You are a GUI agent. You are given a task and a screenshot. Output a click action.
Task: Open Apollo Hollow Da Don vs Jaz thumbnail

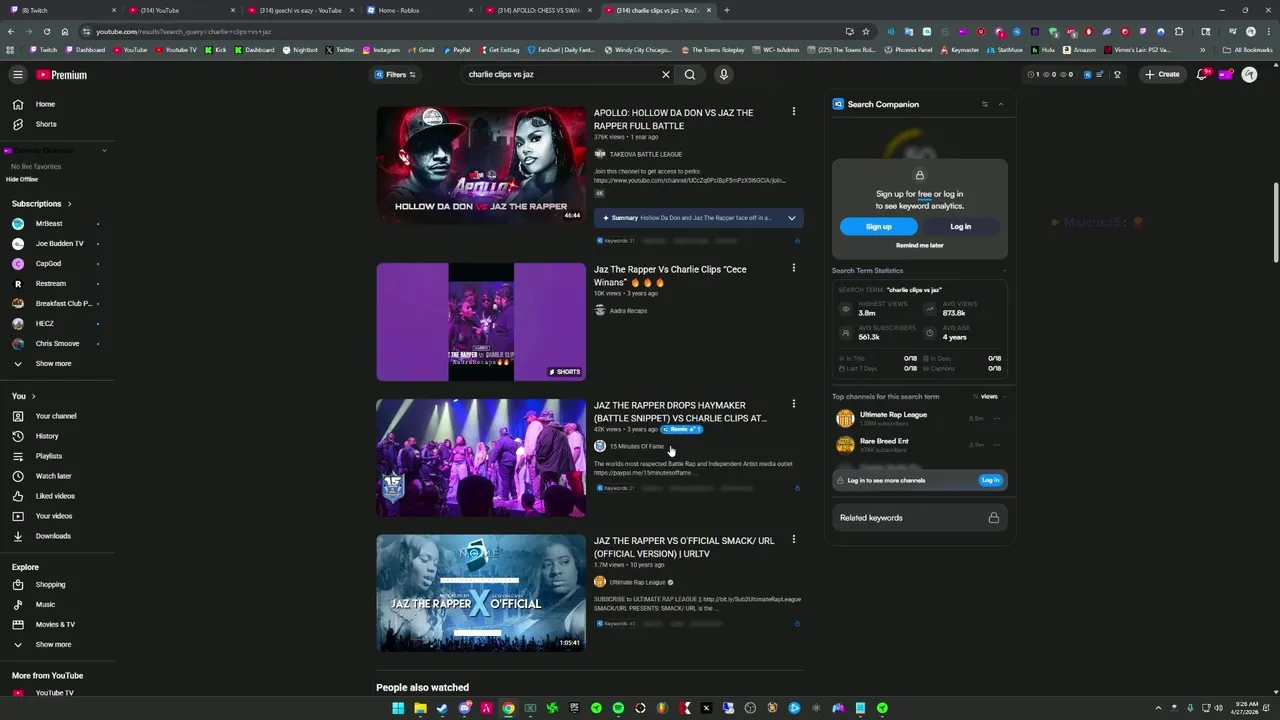pyautogui.click(x=481, y=165)
